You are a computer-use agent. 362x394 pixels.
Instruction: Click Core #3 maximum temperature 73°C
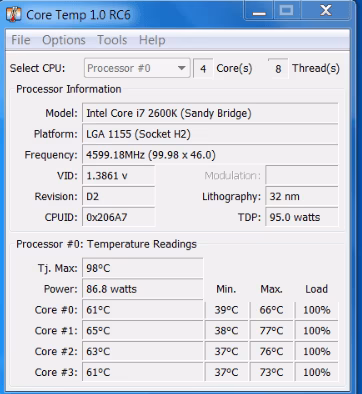click(x=271, y=372)
